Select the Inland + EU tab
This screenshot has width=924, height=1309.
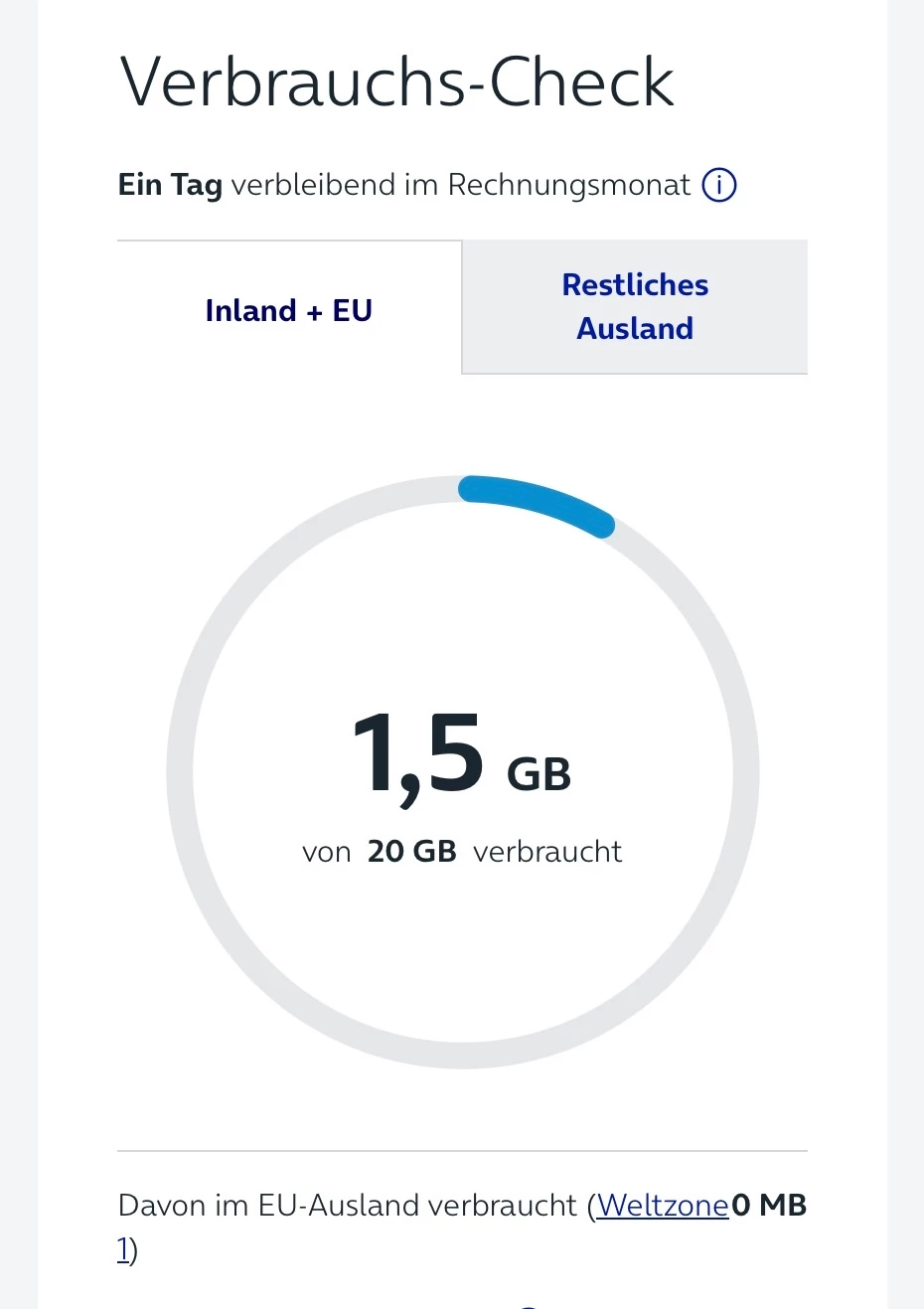pyautogui.click(x=289, y=310)
